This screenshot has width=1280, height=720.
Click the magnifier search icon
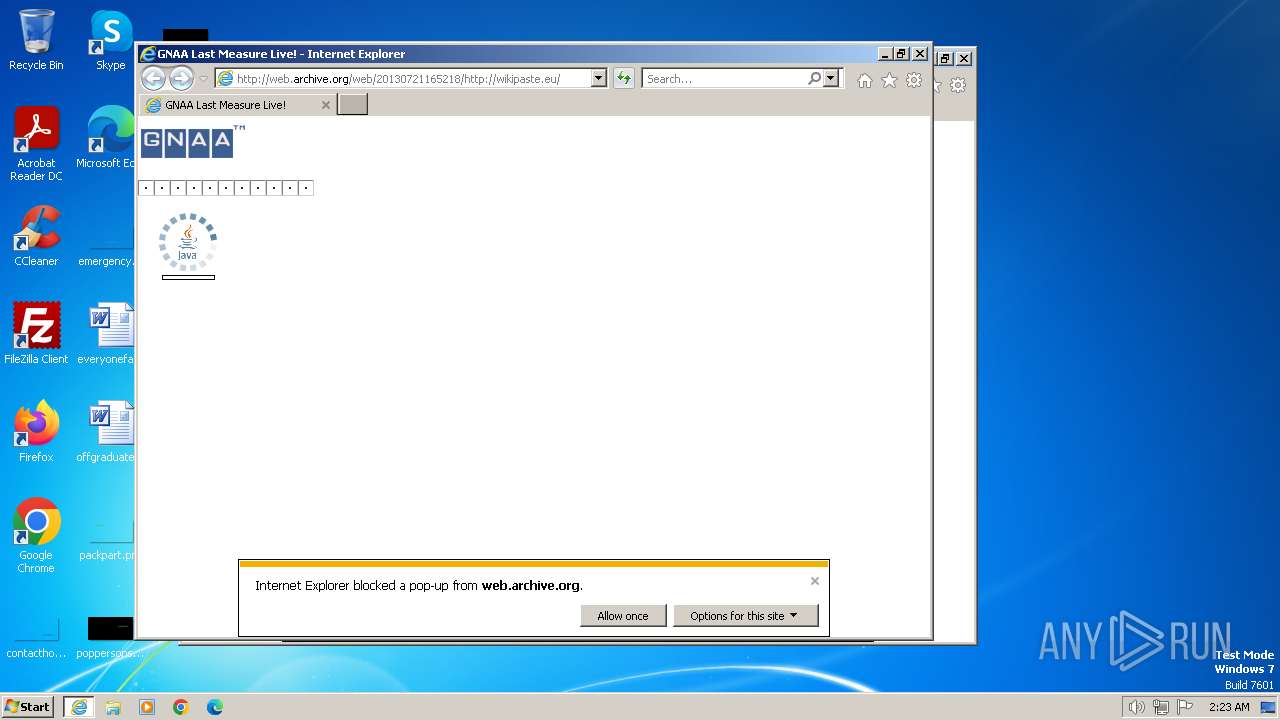point(814,78)
